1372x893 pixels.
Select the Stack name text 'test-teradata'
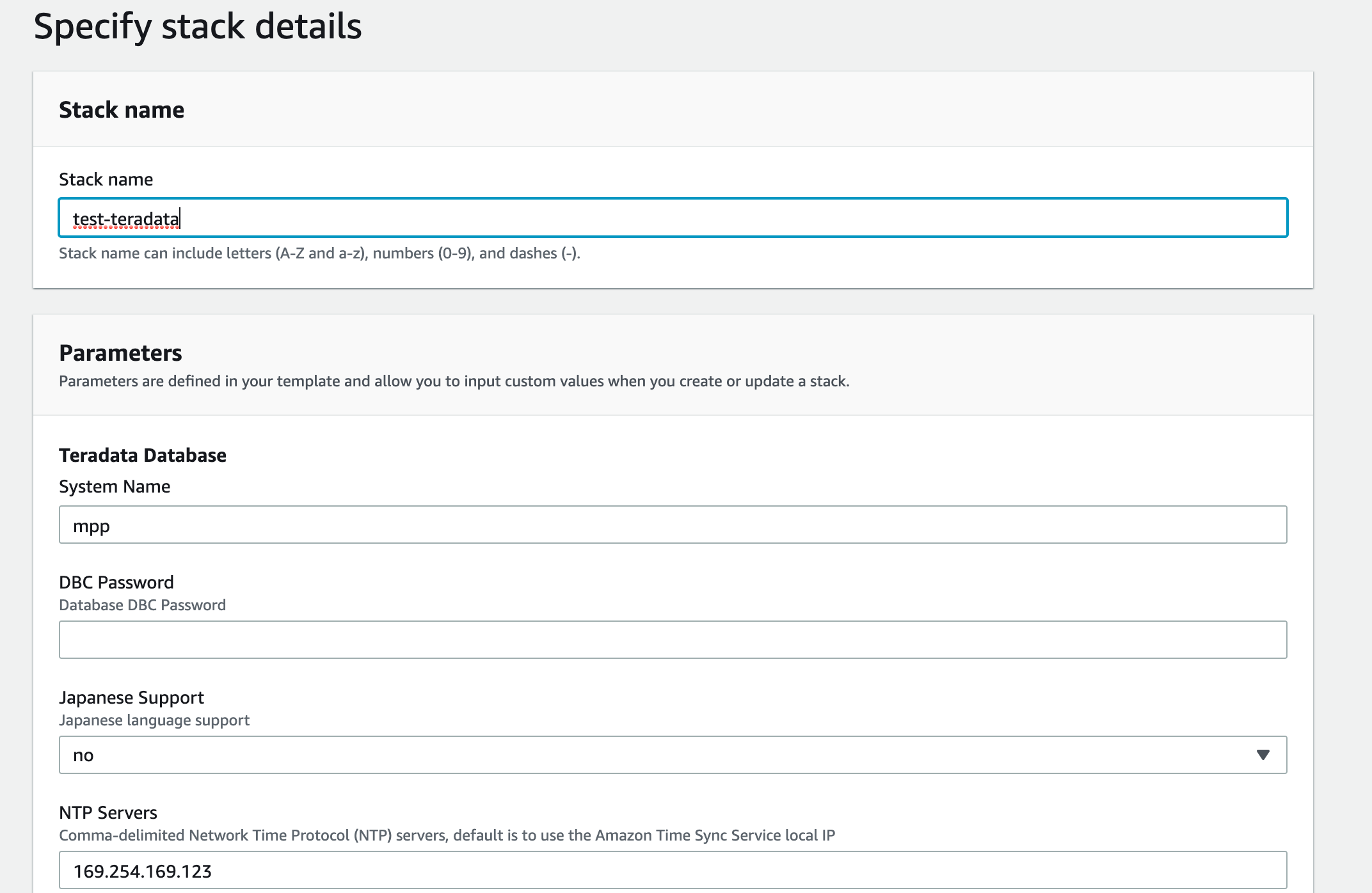tap(126, 217)
